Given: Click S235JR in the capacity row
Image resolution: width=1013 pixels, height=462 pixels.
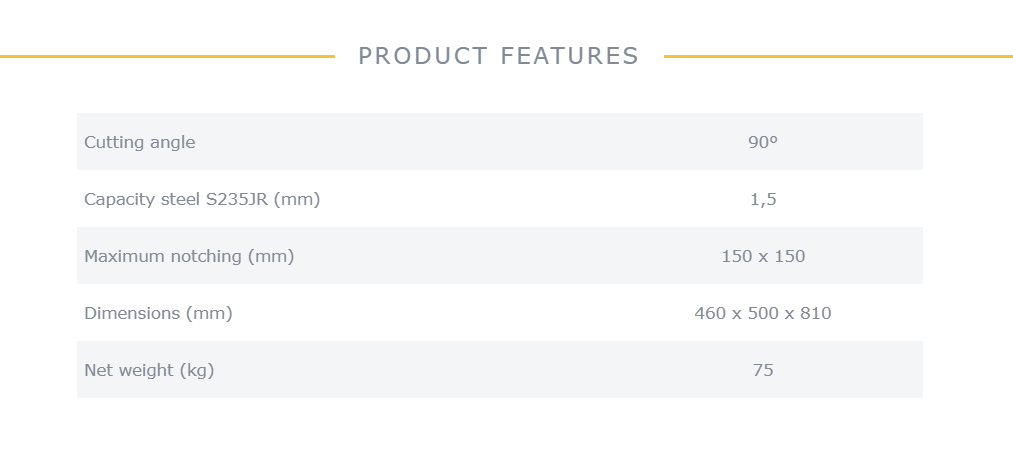Looking at the screenshot, I should pos(237,199).
